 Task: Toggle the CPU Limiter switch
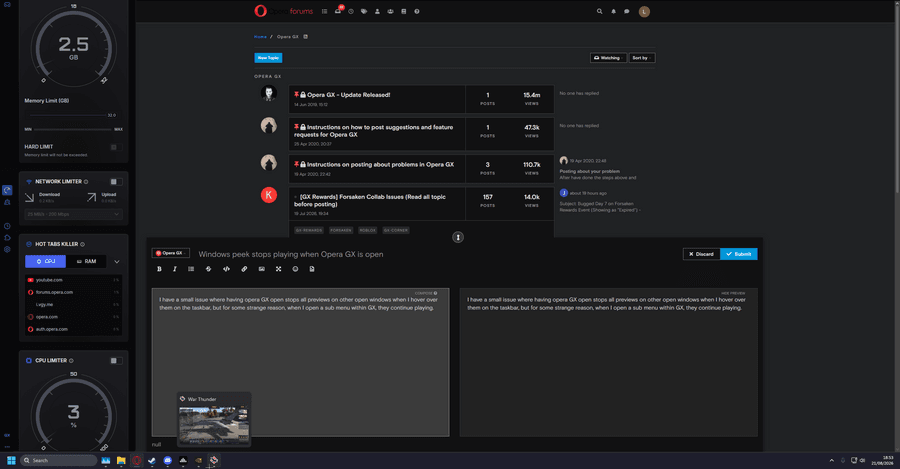(116, 361)
